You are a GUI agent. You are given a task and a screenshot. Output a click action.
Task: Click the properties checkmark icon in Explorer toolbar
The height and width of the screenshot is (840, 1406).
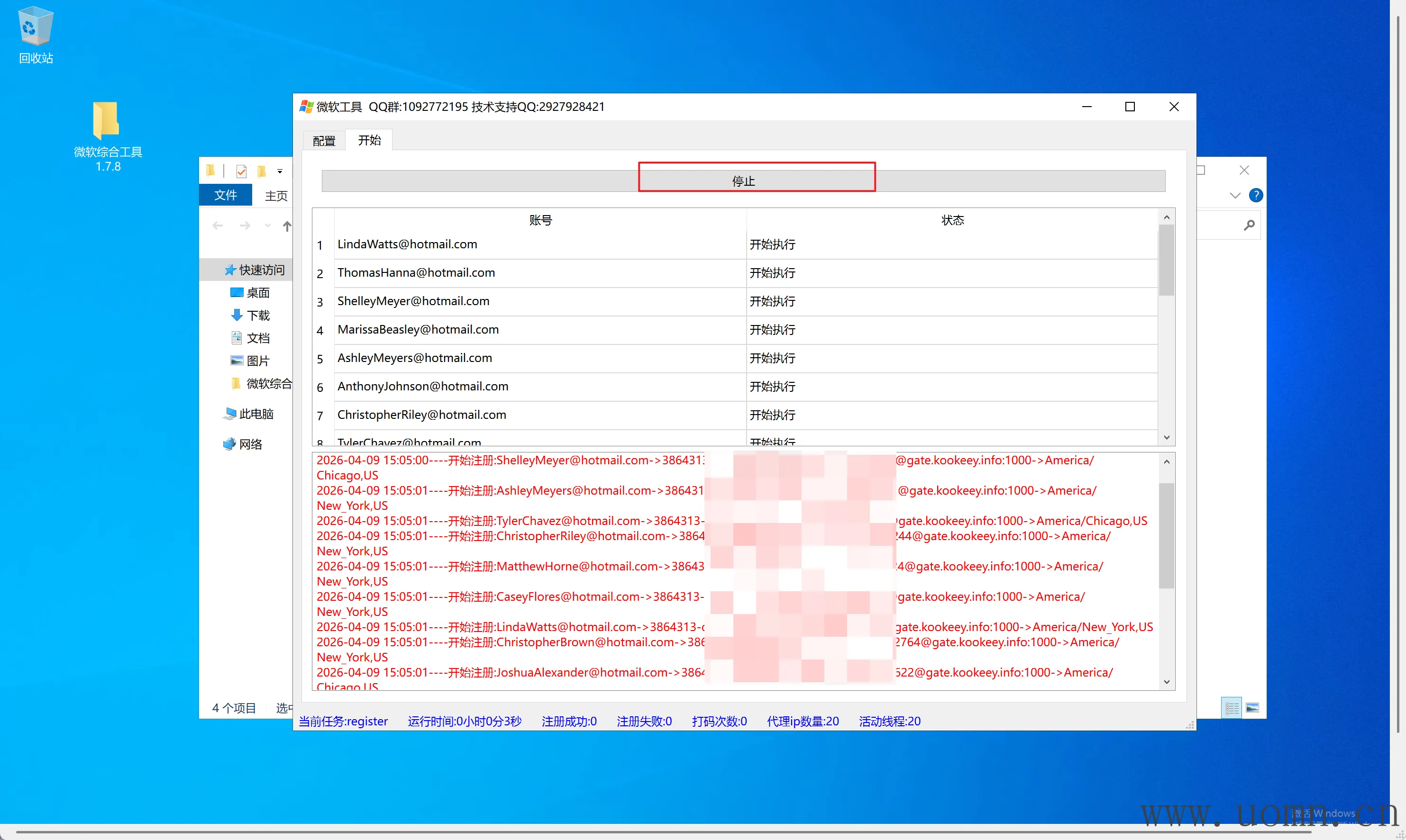(242, 171)
